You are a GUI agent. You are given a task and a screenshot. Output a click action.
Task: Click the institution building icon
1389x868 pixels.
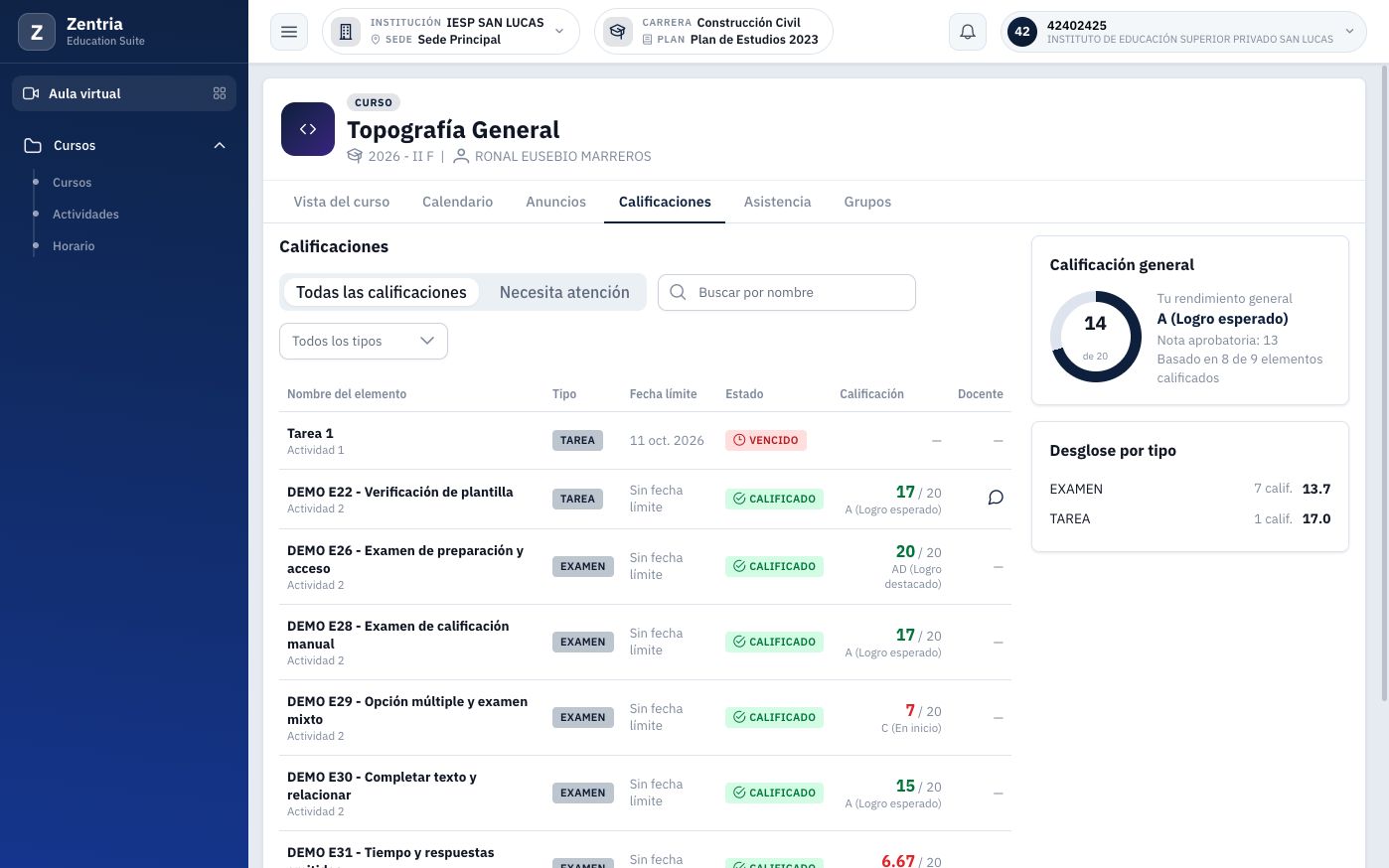[x=346, y=32]
